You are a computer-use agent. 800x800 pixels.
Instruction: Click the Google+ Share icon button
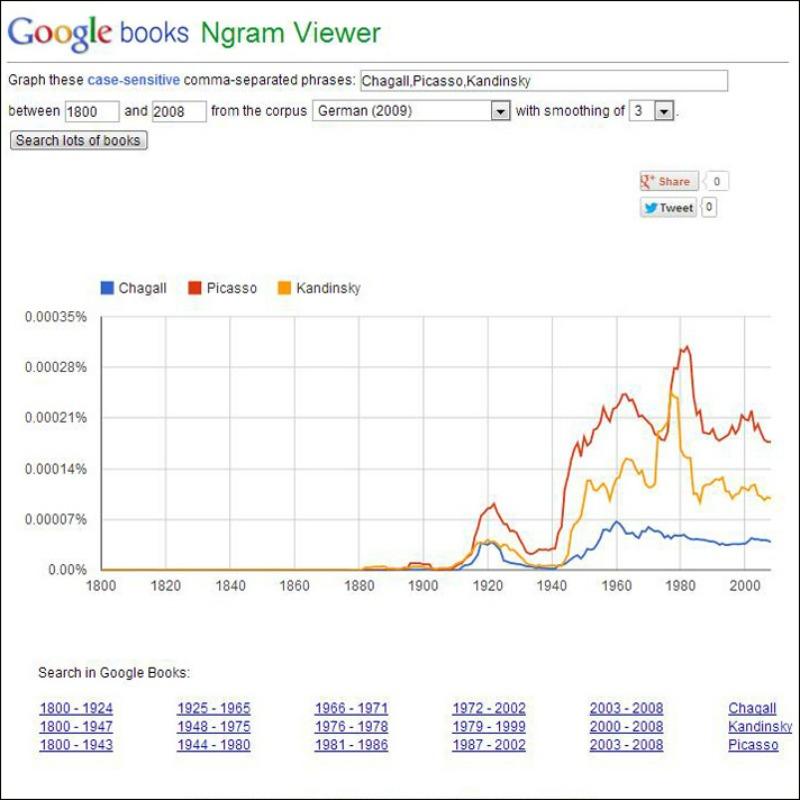pos(669,181)
